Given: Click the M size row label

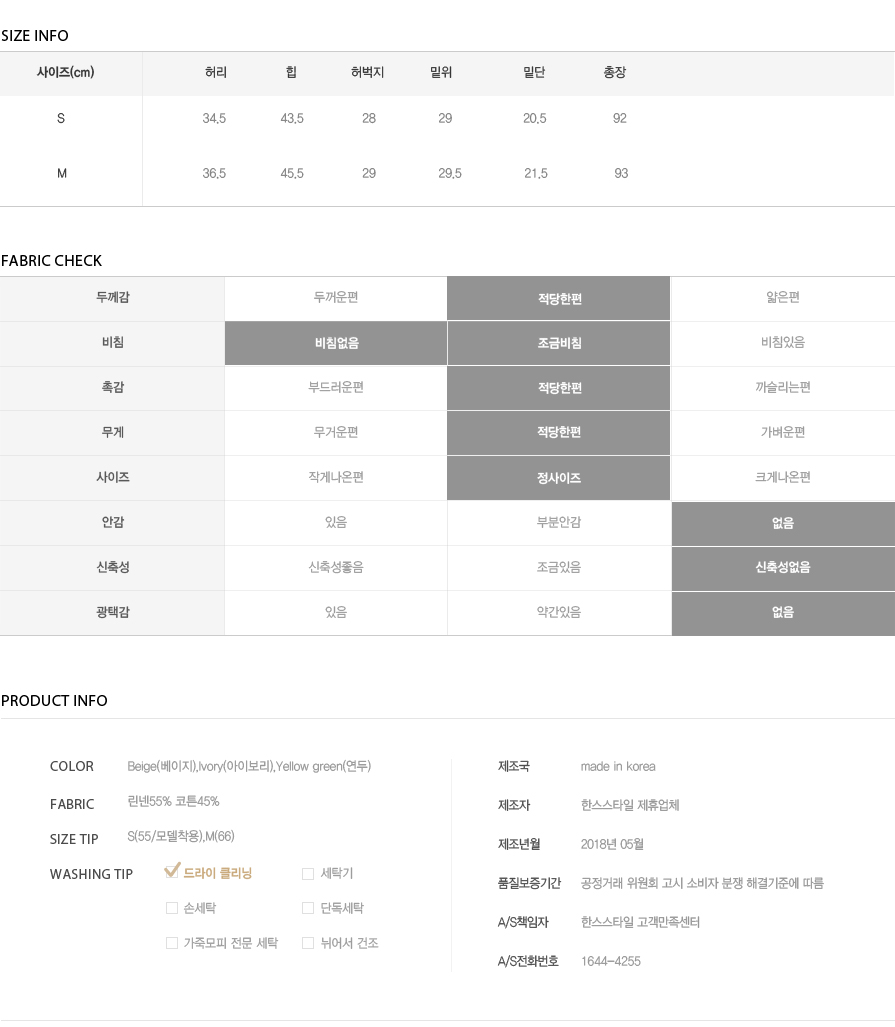Looking at the screenshot, I should tap(62, 174).
